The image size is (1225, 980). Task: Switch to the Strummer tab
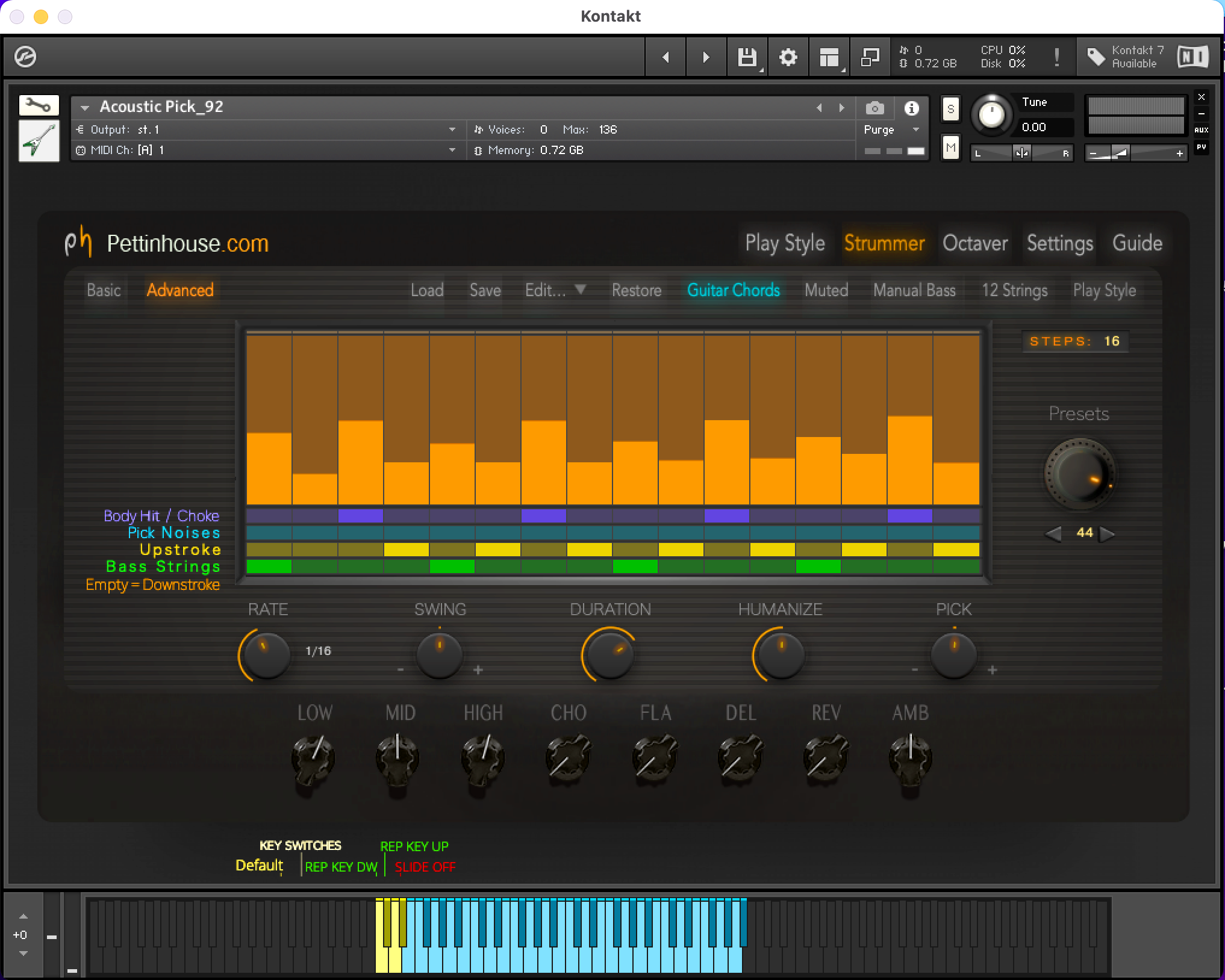[884, 243]
